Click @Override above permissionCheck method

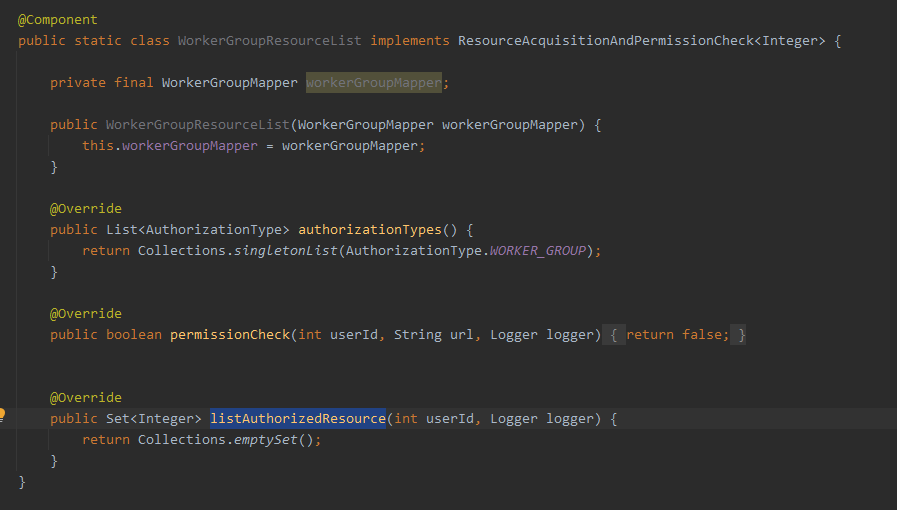(86, 314)
